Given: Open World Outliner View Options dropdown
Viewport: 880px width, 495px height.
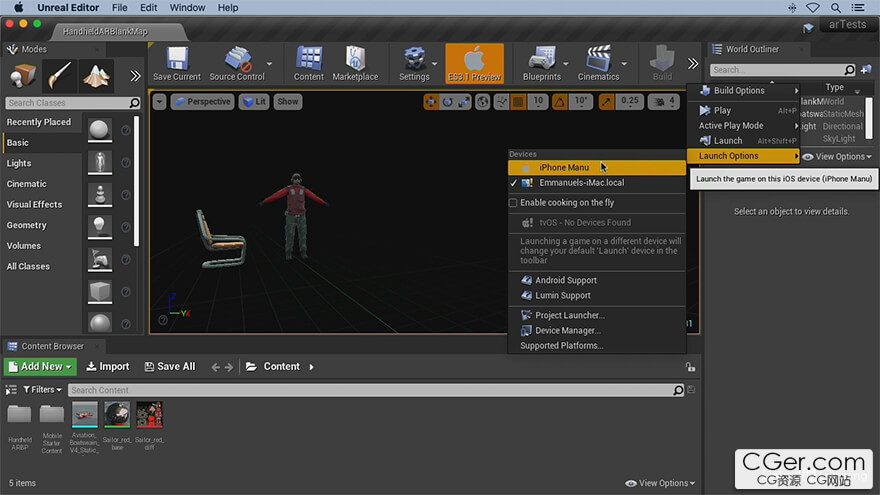Looking at the screenshot, I should click(x=837, y=157).
